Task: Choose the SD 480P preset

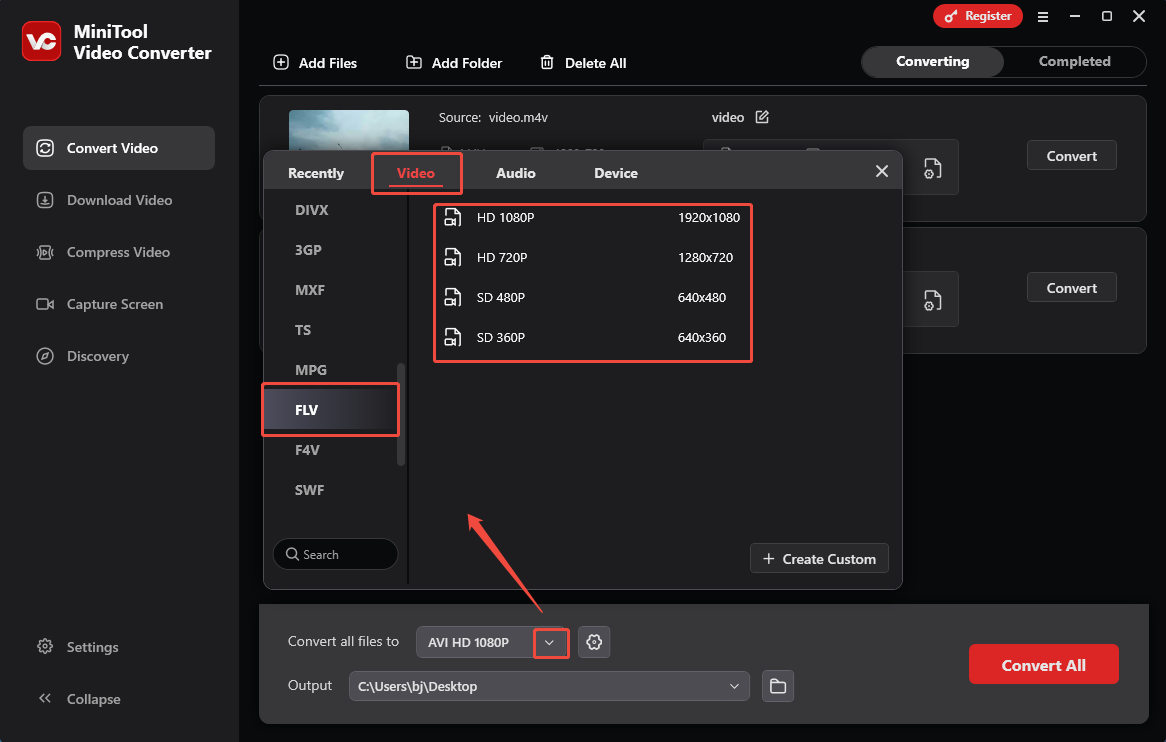Action: pyautogui.click(x=593, y=297)
